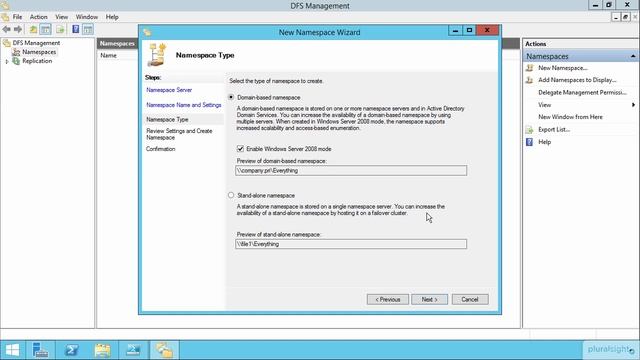Click the Next button
Image resolution: width=640 pixels, height=360 pixels.
429,299
